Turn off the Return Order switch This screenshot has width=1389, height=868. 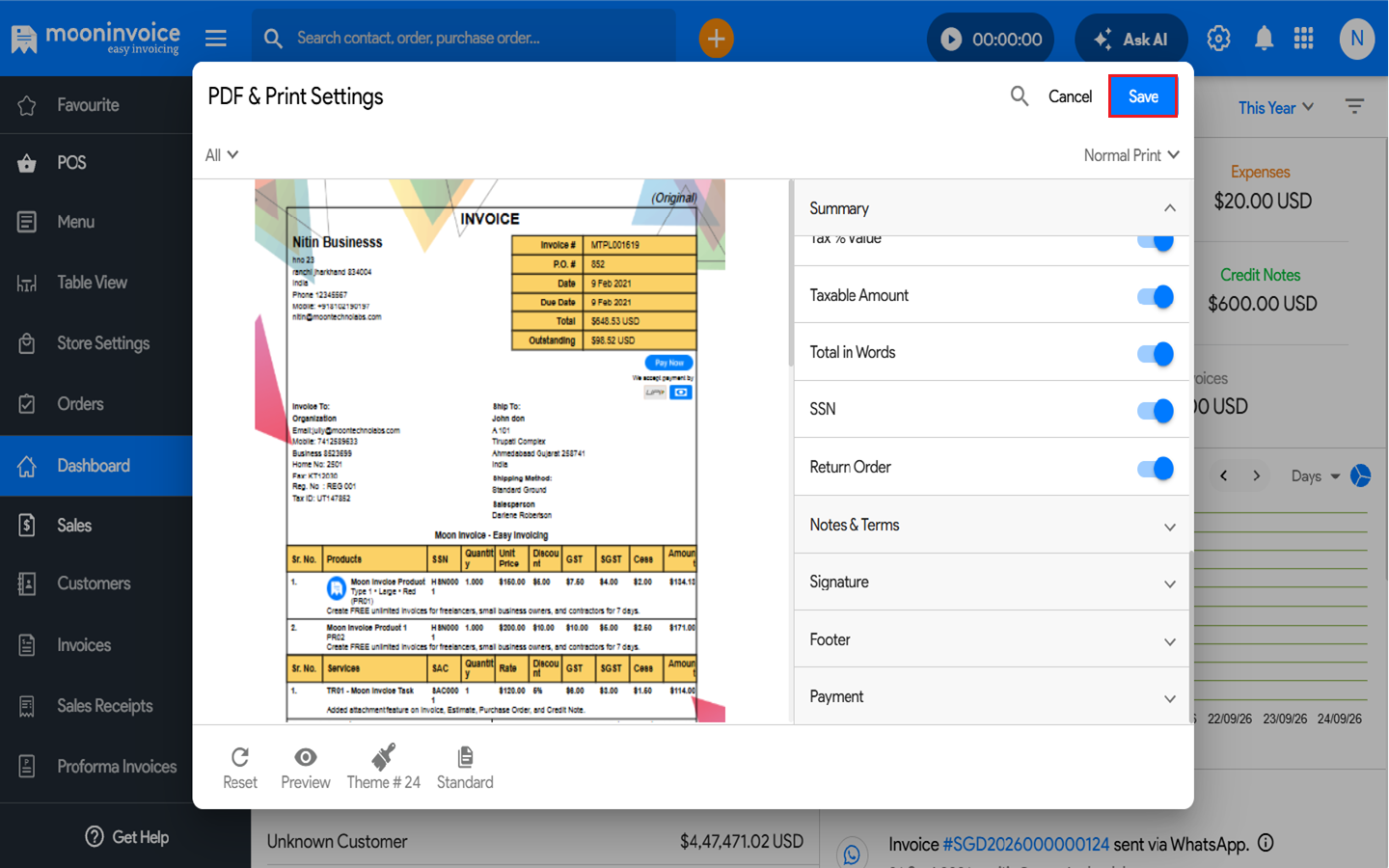[1156, 469]
